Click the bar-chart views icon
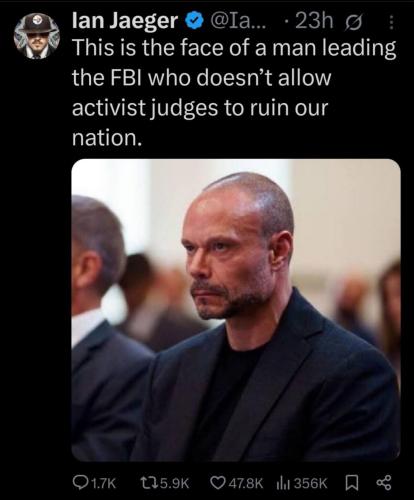 283,483
